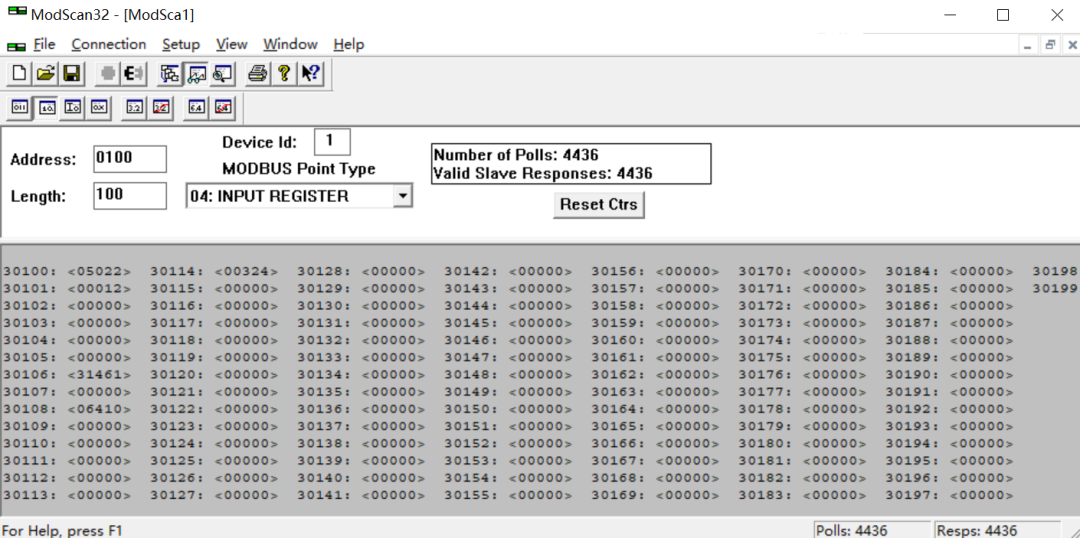This screenshot has height=538, width=1080.
Task: Open the Connection menu
Action: tap(109, 45)
